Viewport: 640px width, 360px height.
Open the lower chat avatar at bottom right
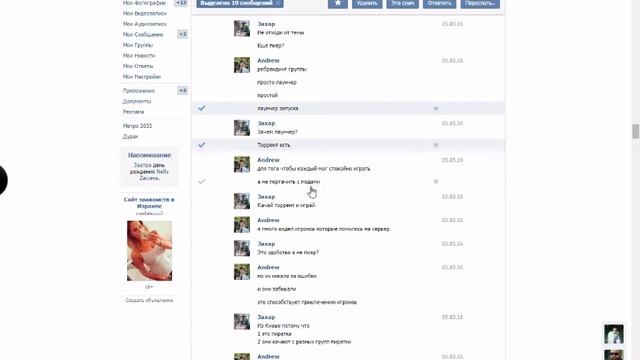pyautogui.click(x=614, y=354)
